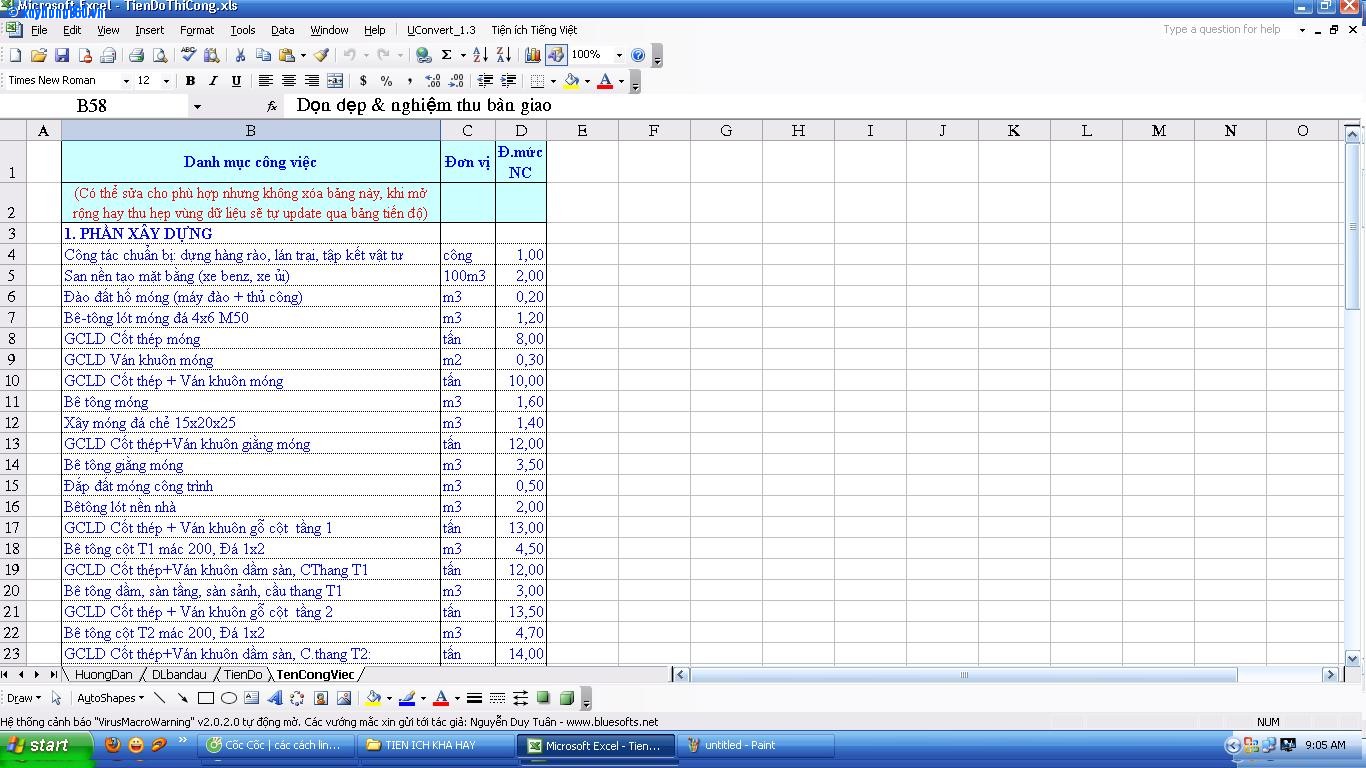Open the UConvert_1.3 menu
Screen dimensions: 1366x768
pyautogui.click(x=441, y=30)
